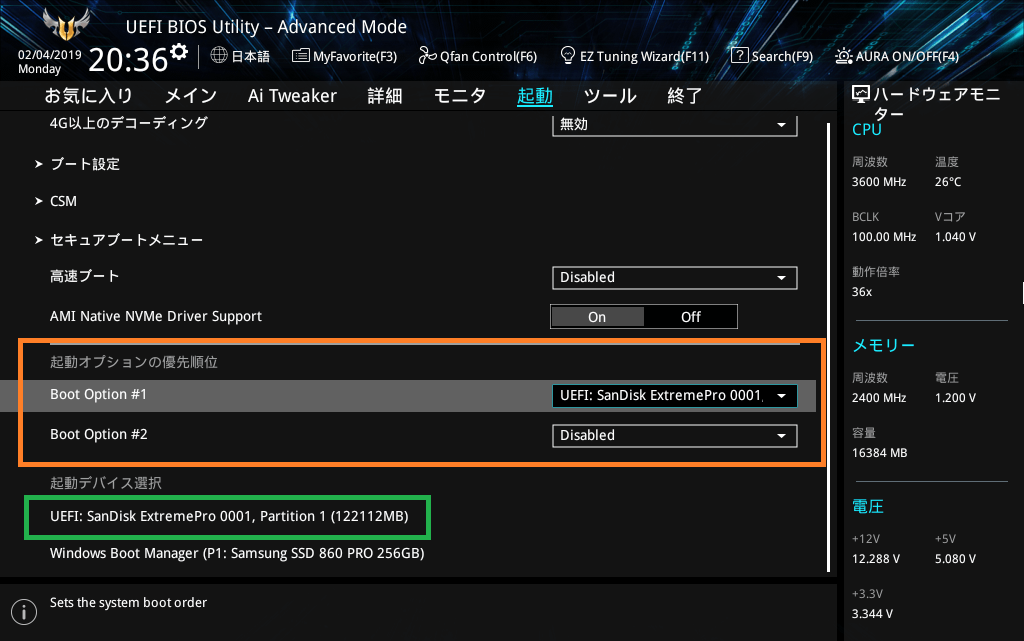
Task: Click the +3.3V reading 3.344 V
Action: tap(872, 614)
